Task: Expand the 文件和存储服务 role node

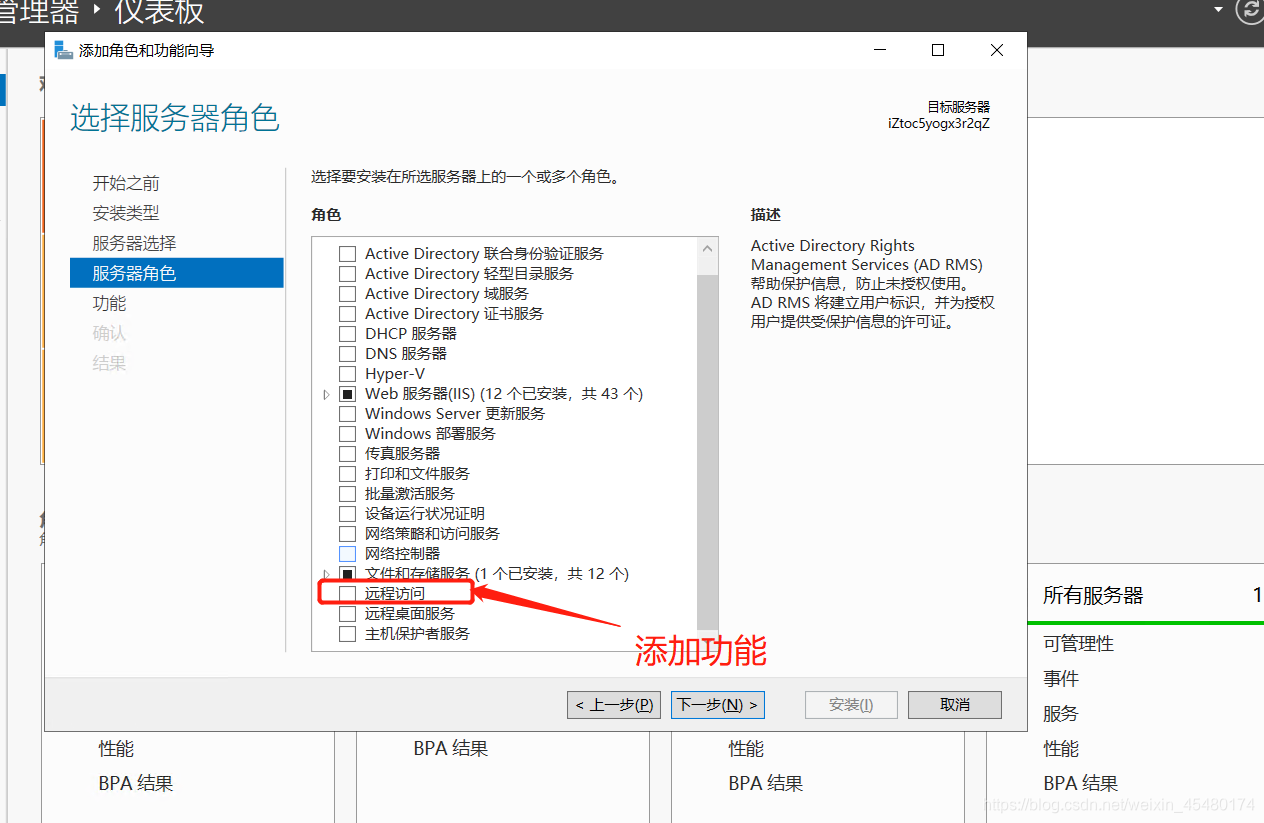Action: (x=326, y=573)
